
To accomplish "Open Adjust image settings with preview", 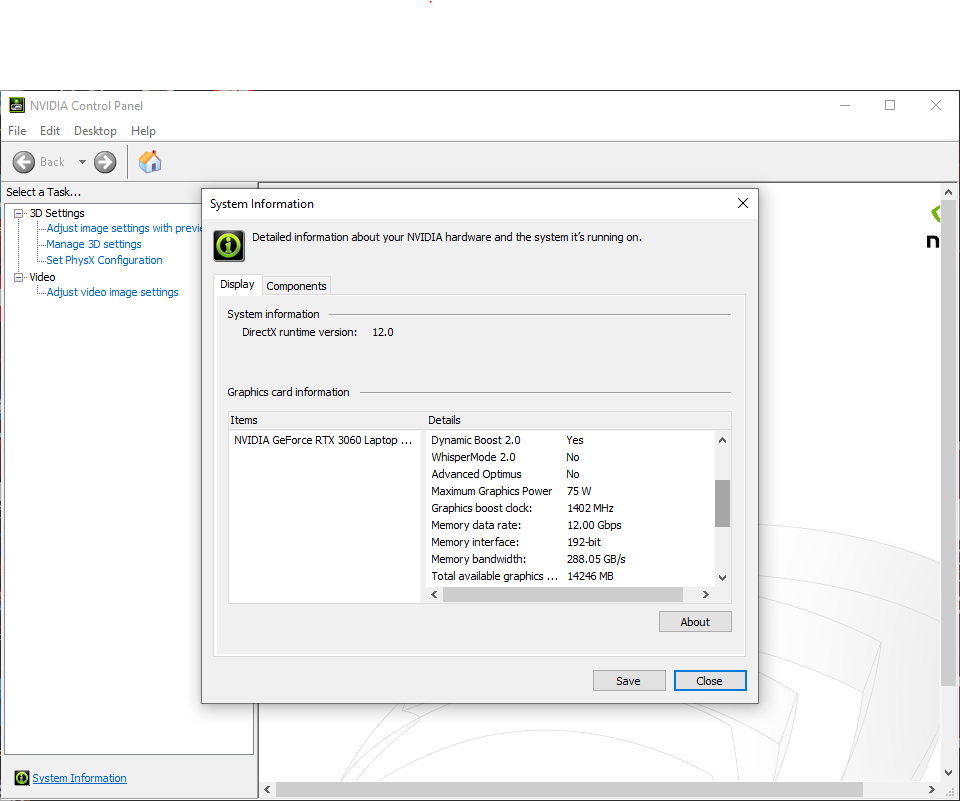I will tap(124, 228).
